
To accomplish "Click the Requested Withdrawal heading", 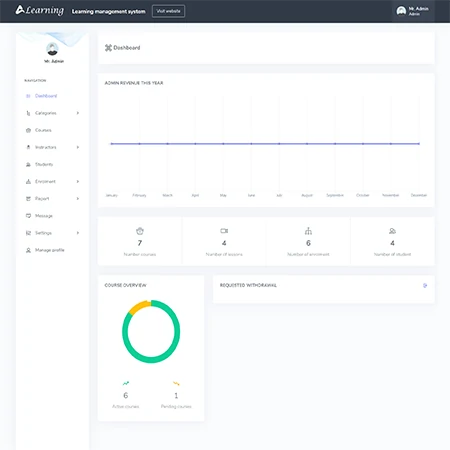I will click(248, 285).
